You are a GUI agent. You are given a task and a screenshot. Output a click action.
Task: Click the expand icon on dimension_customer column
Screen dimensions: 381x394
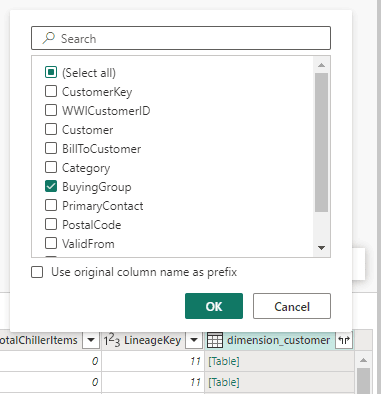[x=344, y=340]
